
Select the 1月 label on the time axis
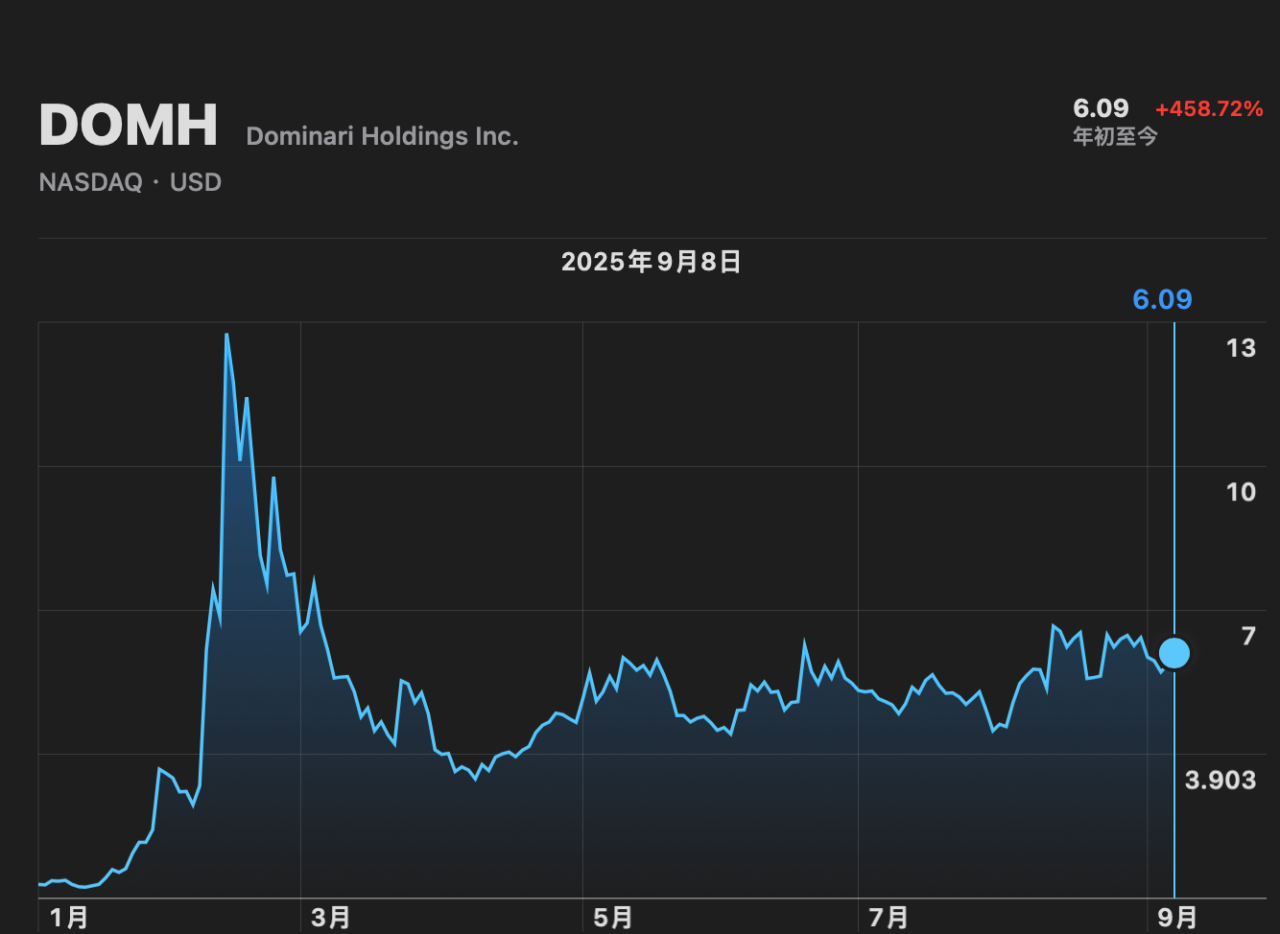(x=68, y=917)
